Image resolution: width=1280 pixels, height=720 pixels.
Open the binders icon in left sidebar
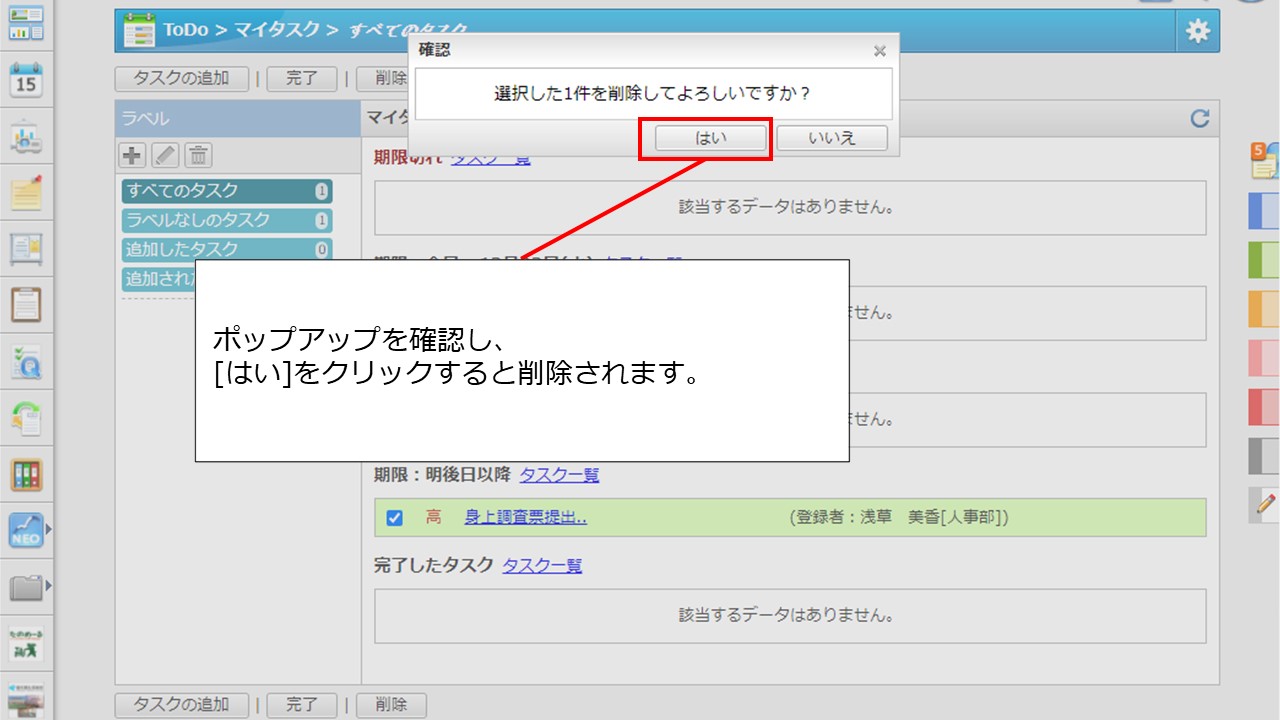tap(26, 475)
